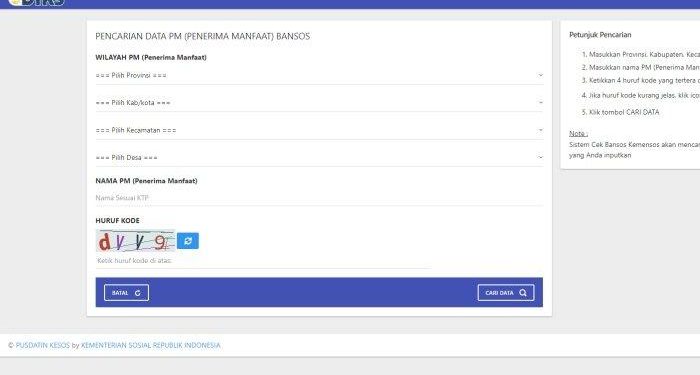Click the captcha image showing letters
The width and height of the screenshot is (700, 375).
click(135, 241)
